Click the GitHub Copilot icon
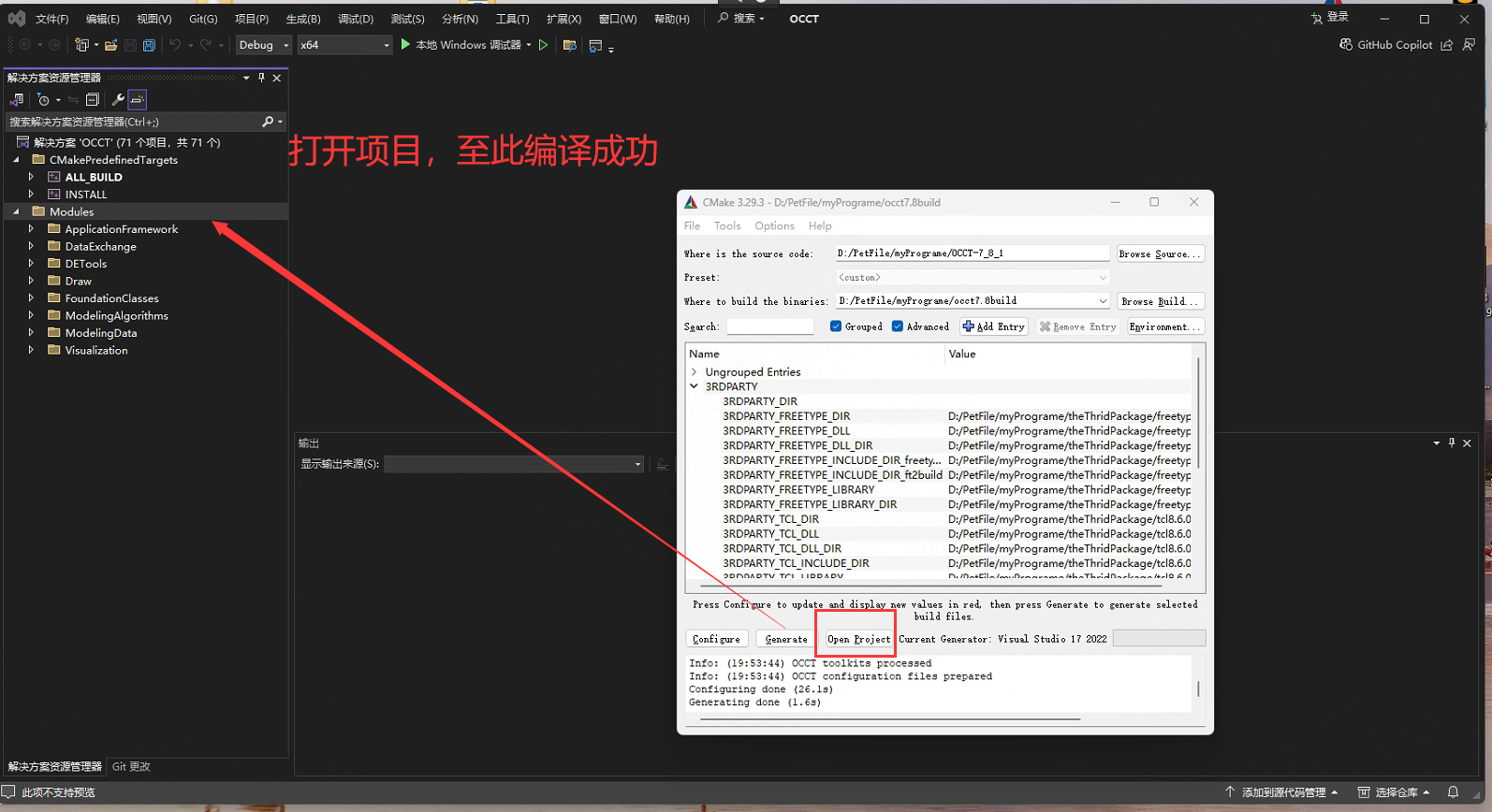The height and width of the screenshot is (812, 1492). tap(1346, 45)
